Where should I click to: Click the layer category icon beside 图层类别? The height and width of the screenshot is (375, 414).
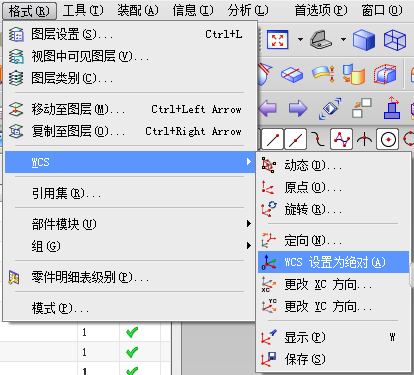(x=16, y=78)
